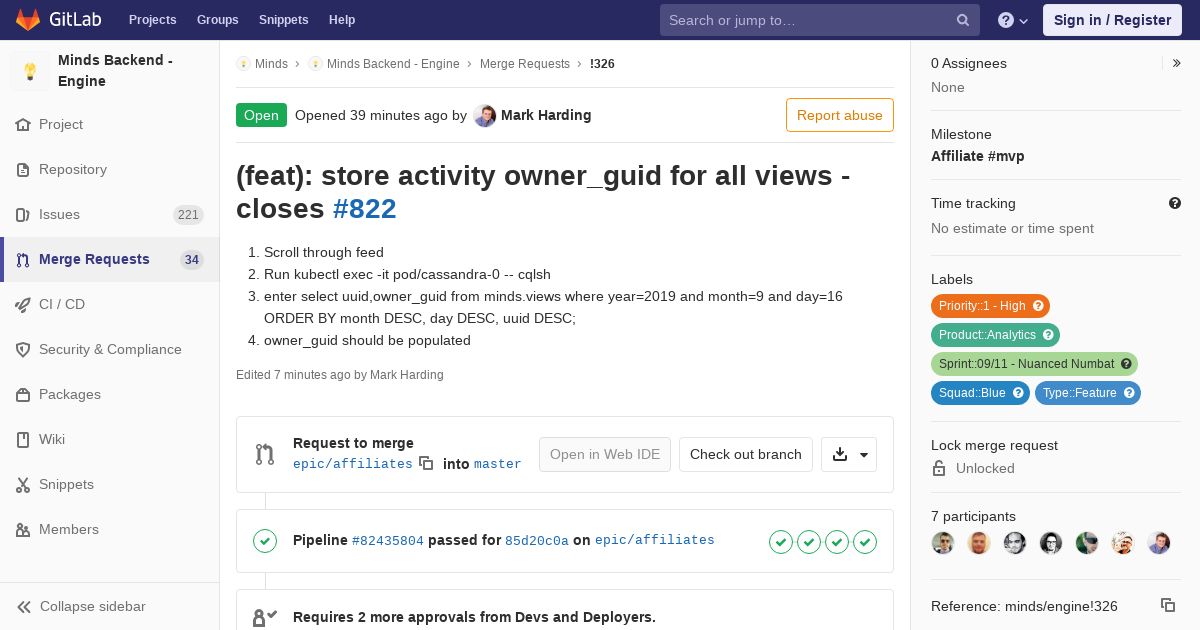Open Mark Harding author profile

(x=546, y=115)
